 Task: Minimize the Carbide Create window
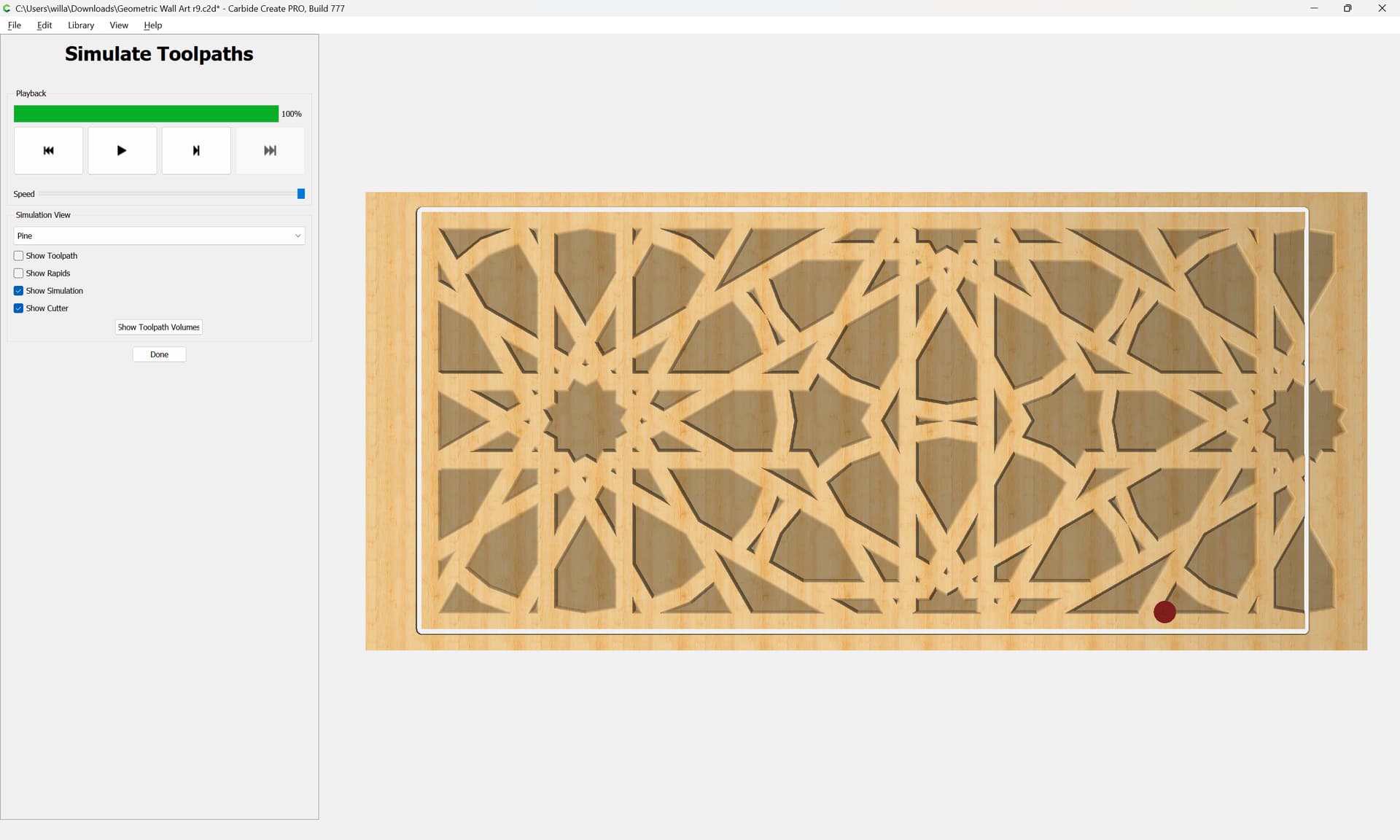click(x=1314, y=8)
